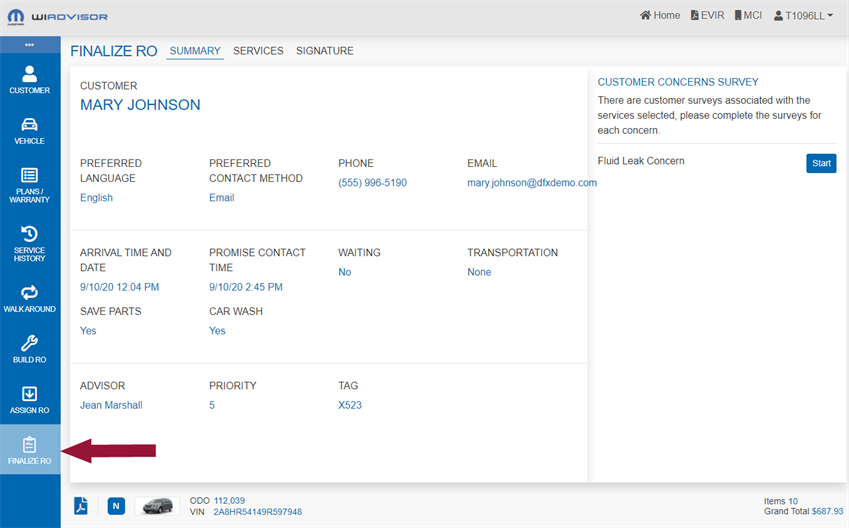Start the Fluid Leak Concern survey
Screen dimensions: 849x528
[821, 163]
